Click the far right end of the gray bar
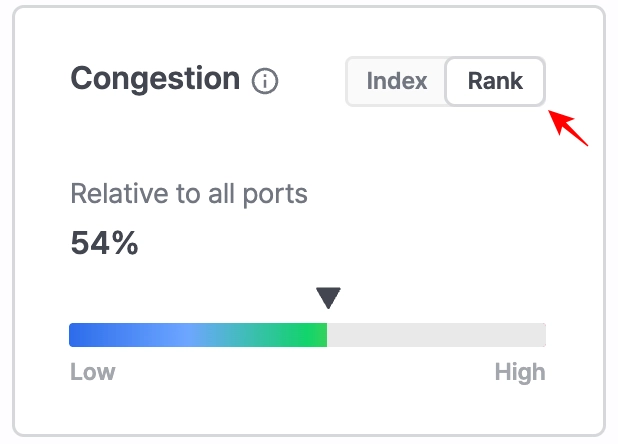Screen dimensions: 618x444 (x=540, y=335)
